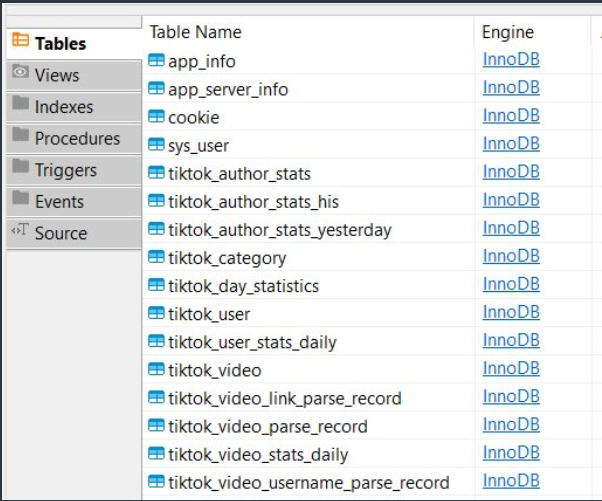Image resolution: width=602 pixels, height=501 pixels.
Task: Select the app_info table name
Action: pyautogui.click(x=202, y=62)
